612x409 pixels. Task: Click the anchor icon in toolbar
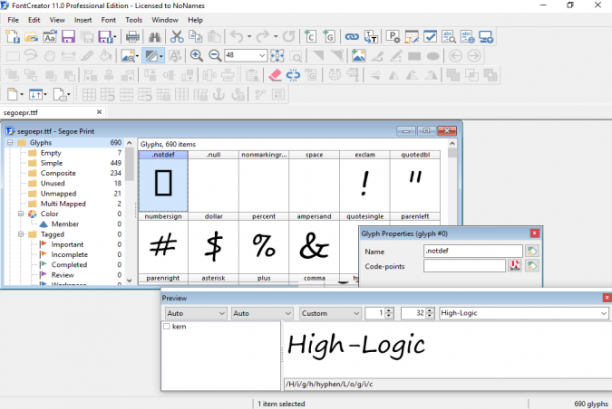(219, 94)
